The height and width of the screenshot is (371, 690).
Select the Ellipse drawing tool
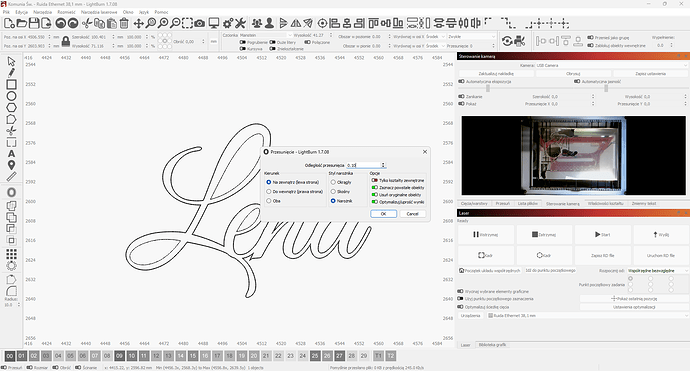coord(11,96)
